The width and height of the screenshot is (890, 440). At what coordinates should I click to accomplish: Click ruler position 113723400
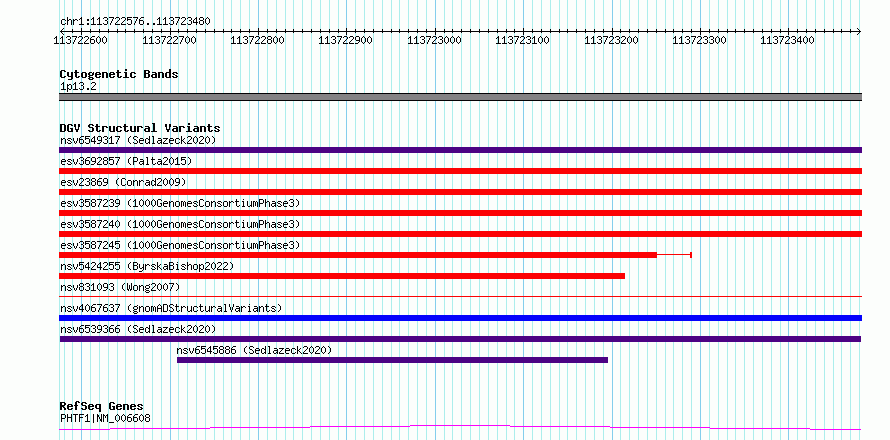(x=787, y=40)
